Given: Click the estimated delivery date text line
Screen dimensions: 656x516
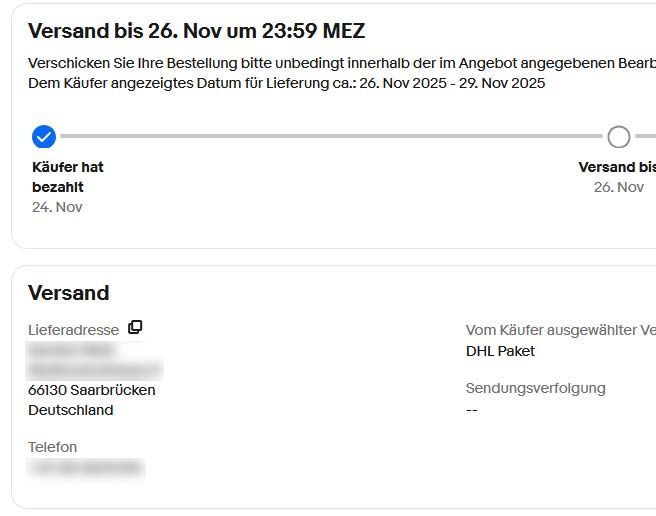Looking at the screenshot, I should click(x=286, y=83).
